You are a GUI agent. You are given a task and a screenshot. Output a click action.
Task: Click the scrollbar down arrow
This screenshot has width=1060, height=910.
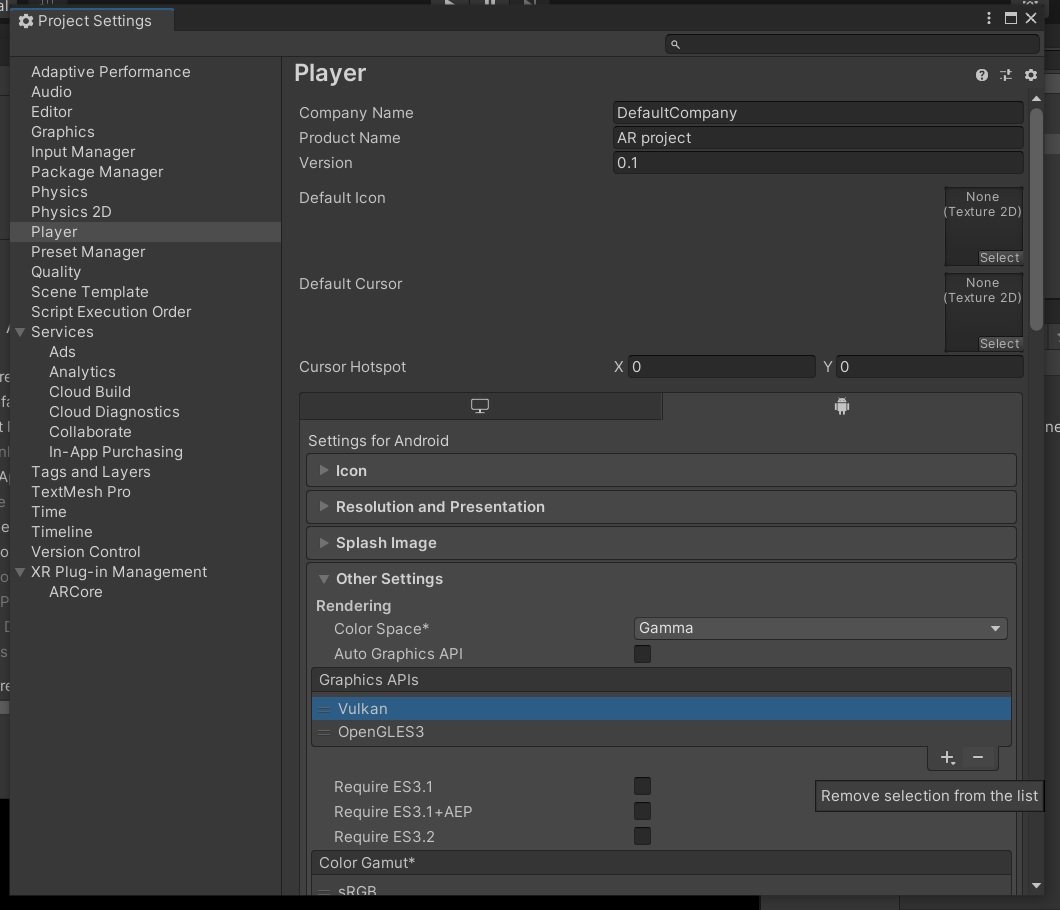point(1036,885)
